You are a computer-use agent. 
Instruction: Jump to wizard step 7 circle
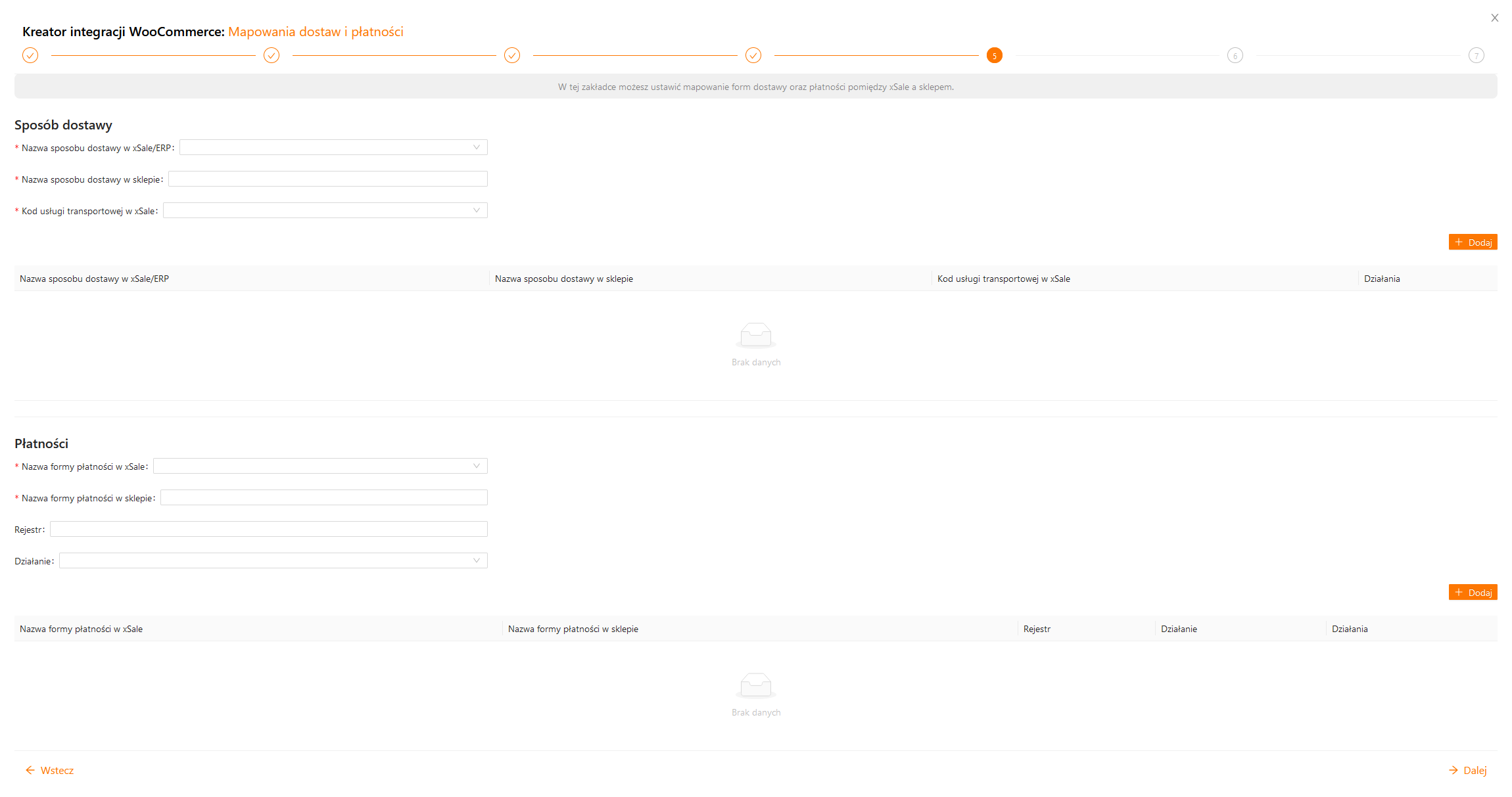point(1476,55)
